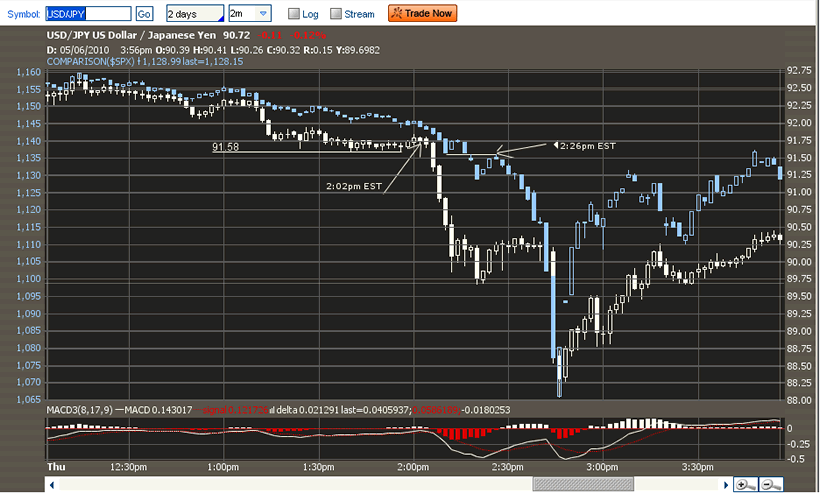This screenshot has width=820, height=494.
Task: Click the COMPARISON($SPX) legend label
Action: (90, 62)
